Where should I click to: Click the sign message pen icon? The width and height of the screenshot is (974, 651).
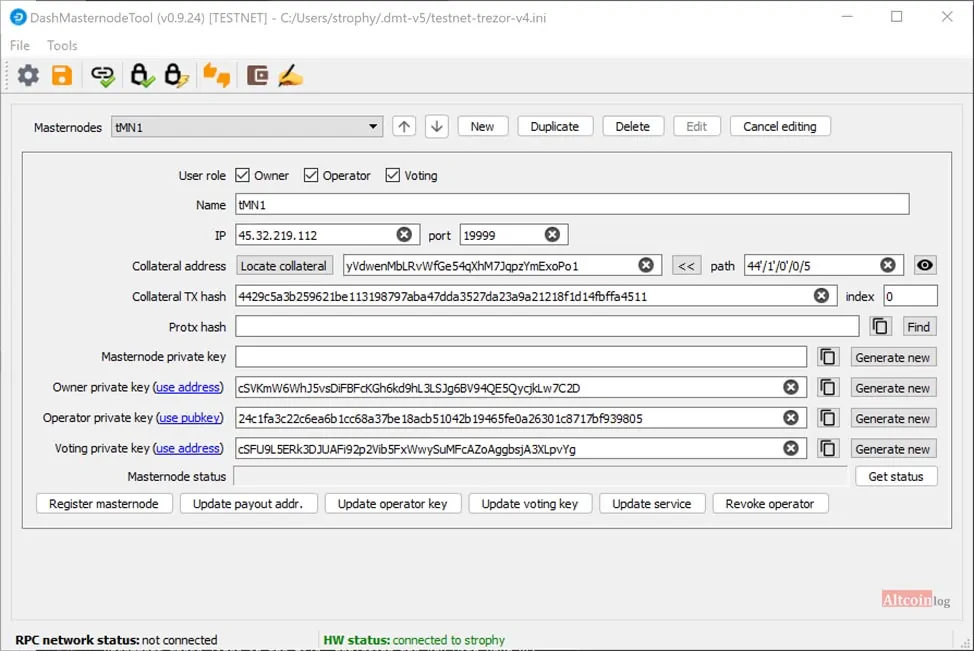pyautogui.click(x=290, y=76)
